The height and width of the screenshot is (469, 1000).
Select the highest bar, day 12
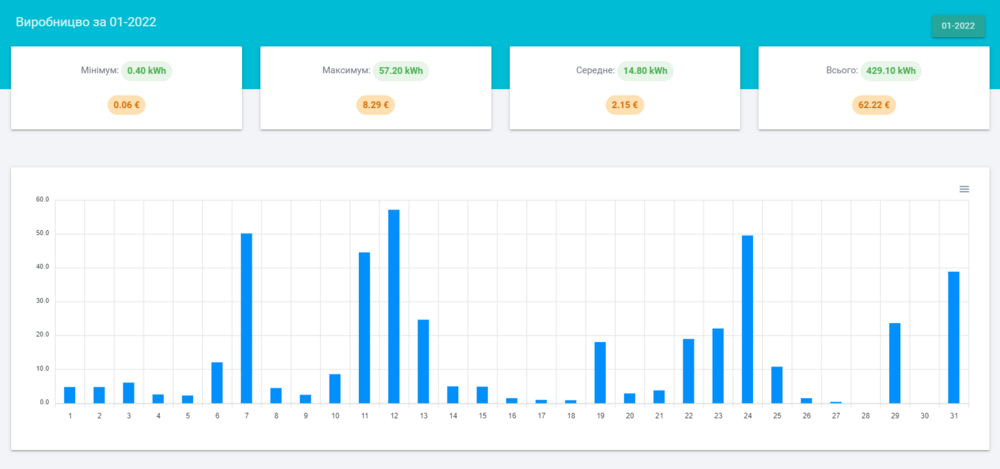coord(393,306)
